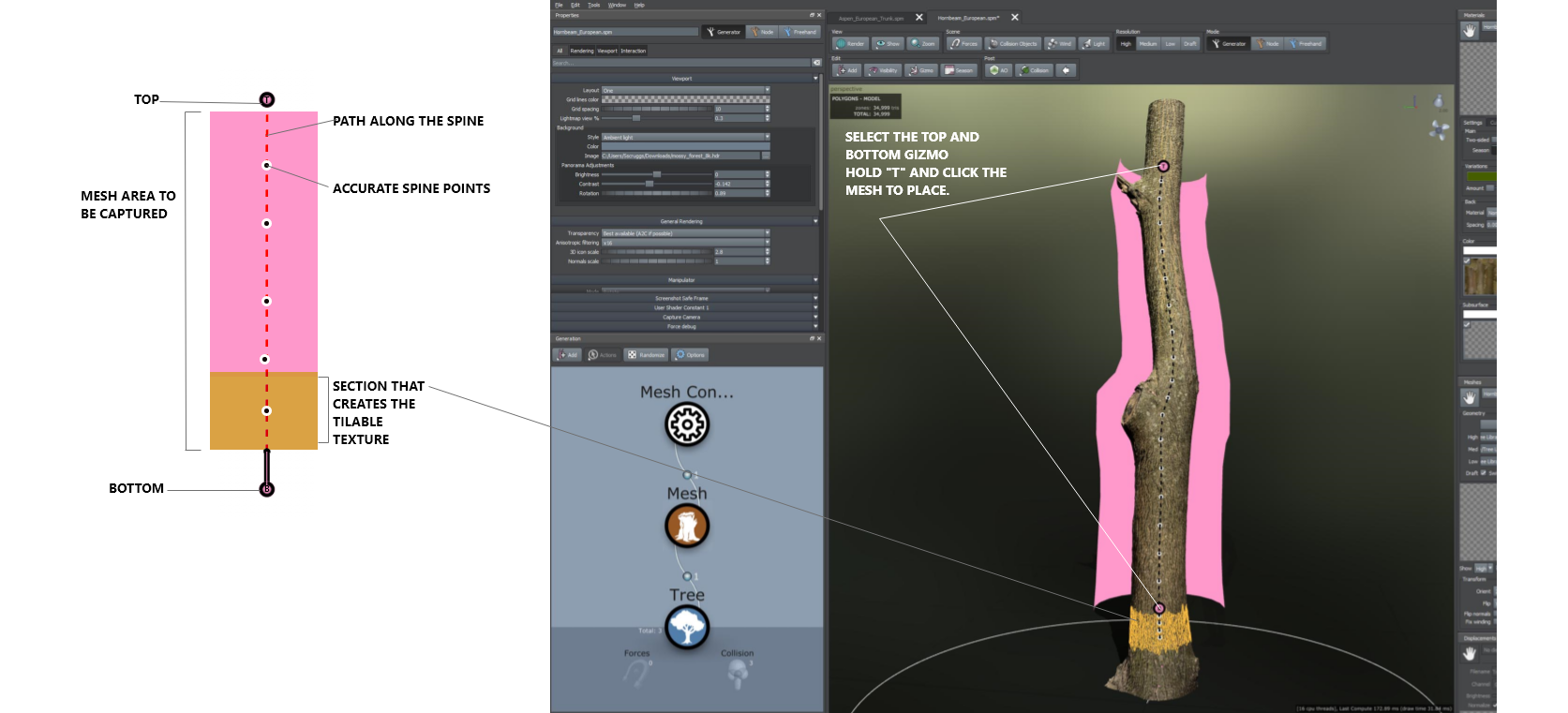Click Add in the Generation panel

[x=567, y=355]
